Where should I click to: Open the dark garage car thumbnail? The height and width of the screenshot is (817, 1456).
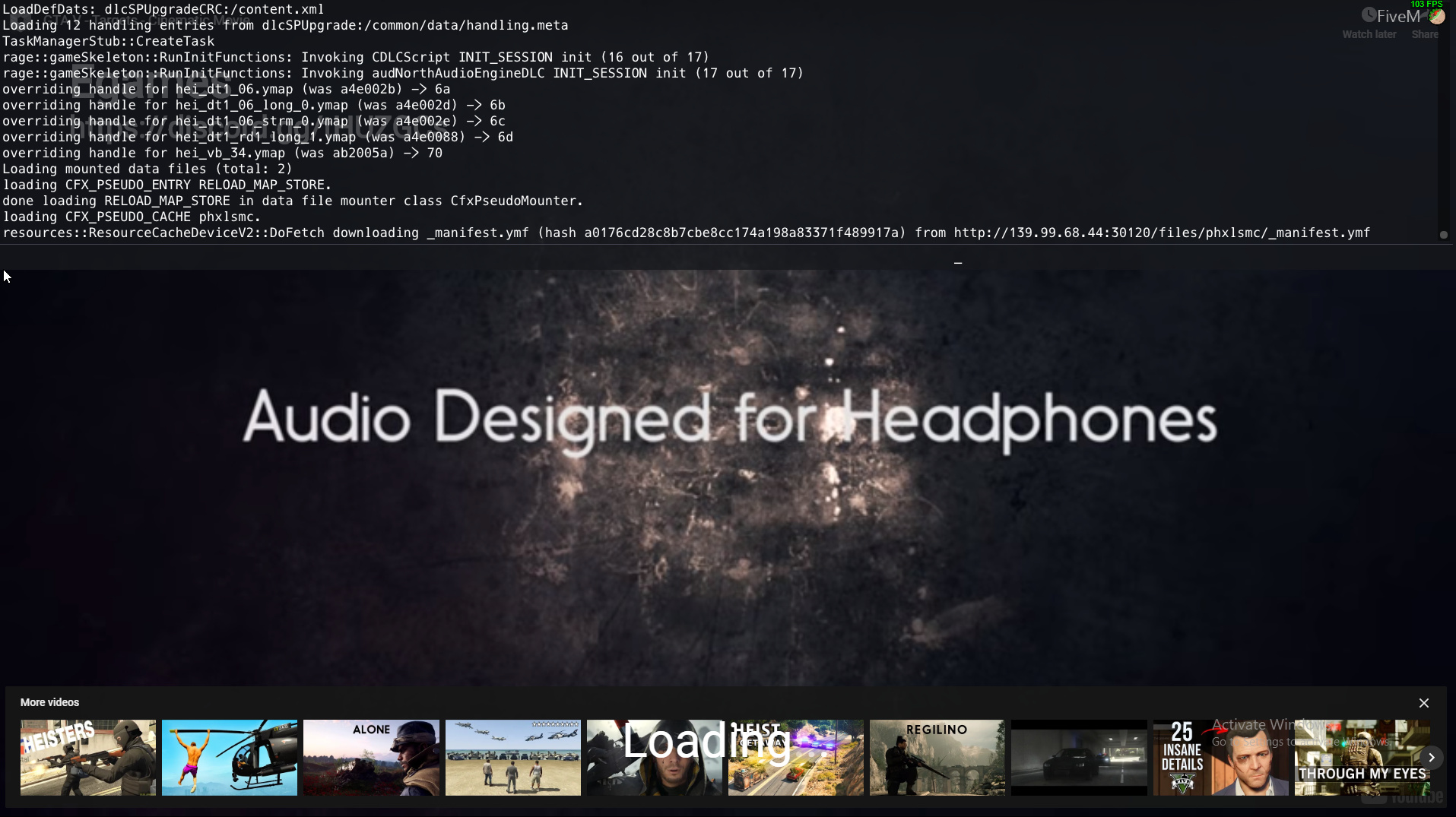(x=1079, y=757)
